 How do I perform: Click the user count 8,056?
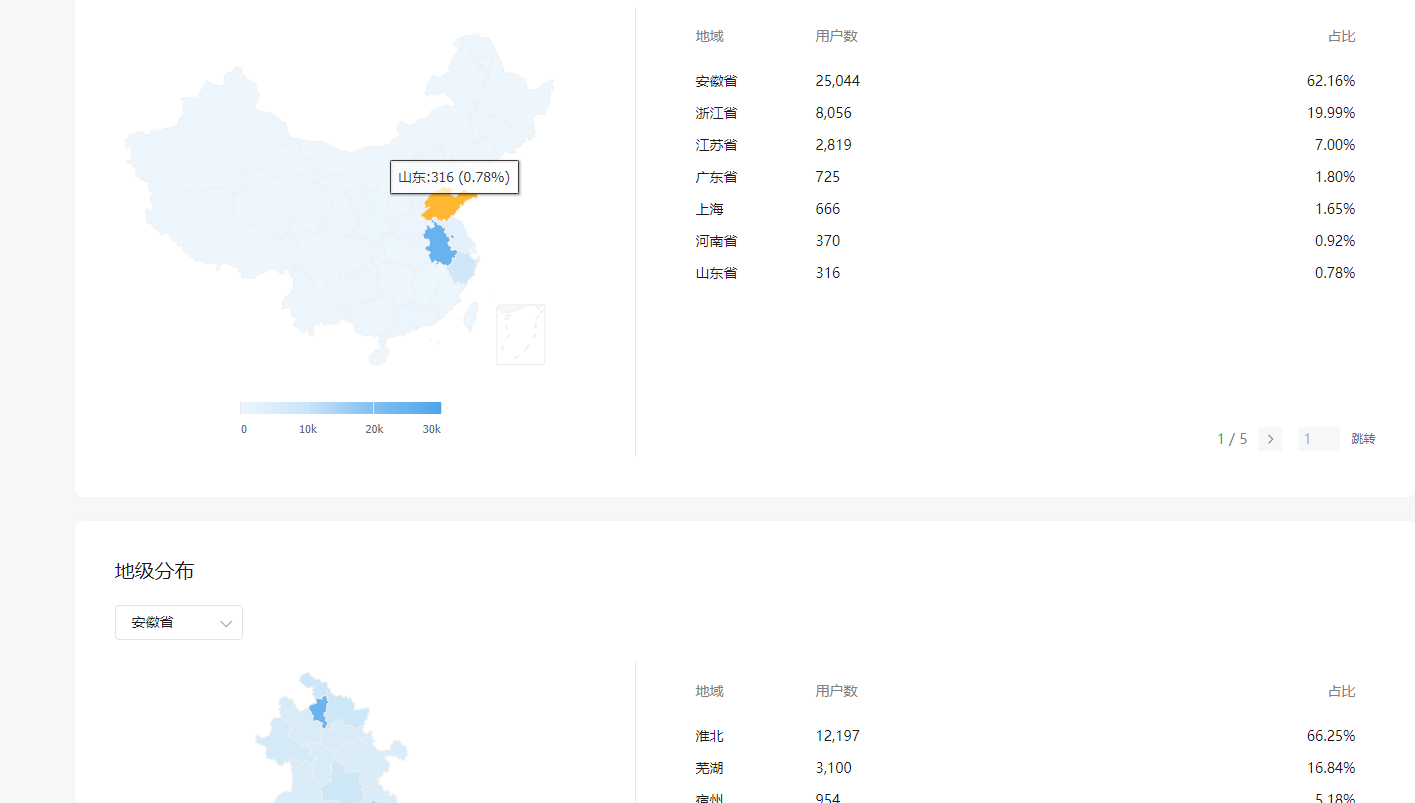coord(834,113)
